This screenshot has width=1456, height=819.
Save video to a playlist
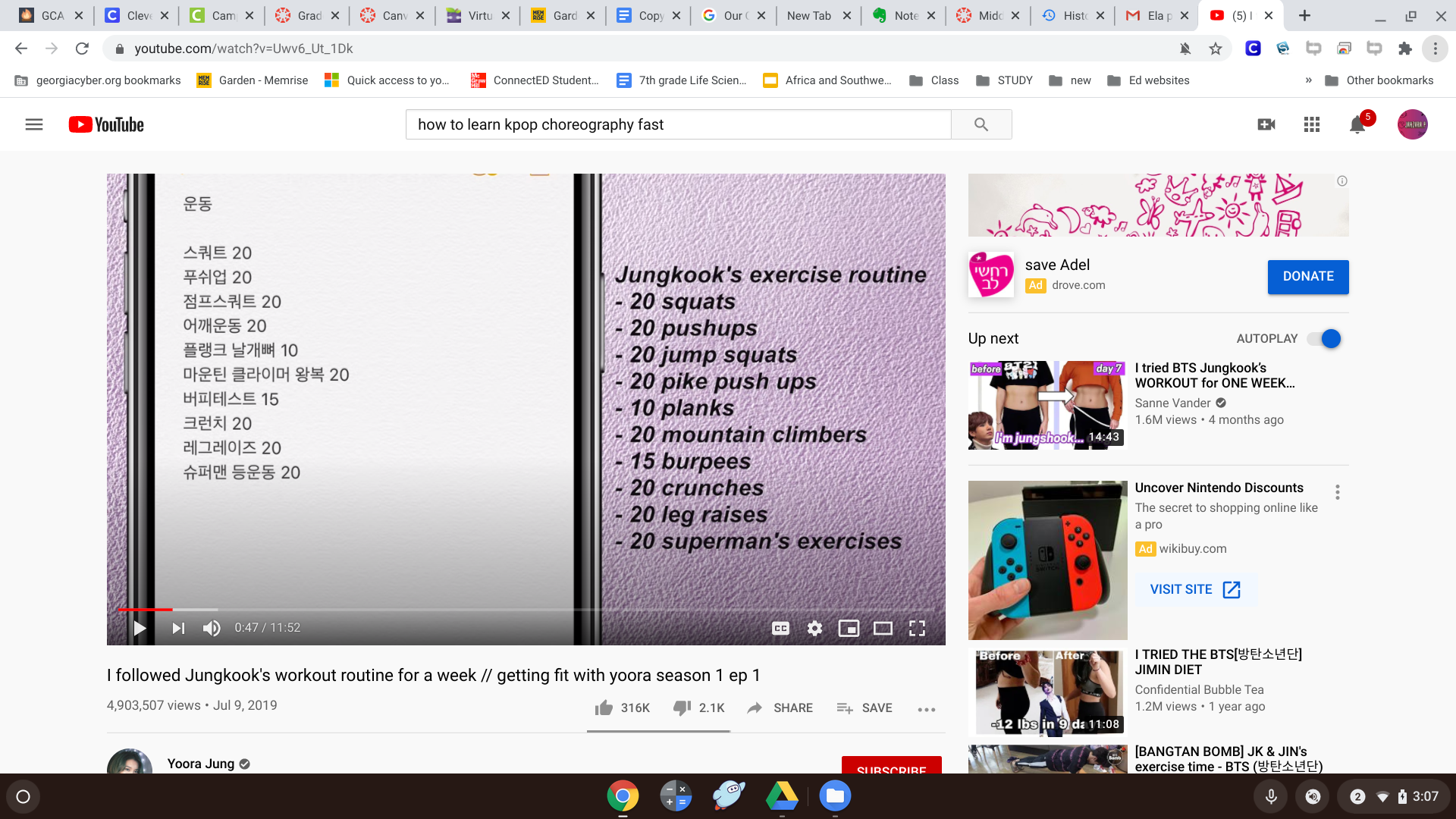click(x=864, y=708)
